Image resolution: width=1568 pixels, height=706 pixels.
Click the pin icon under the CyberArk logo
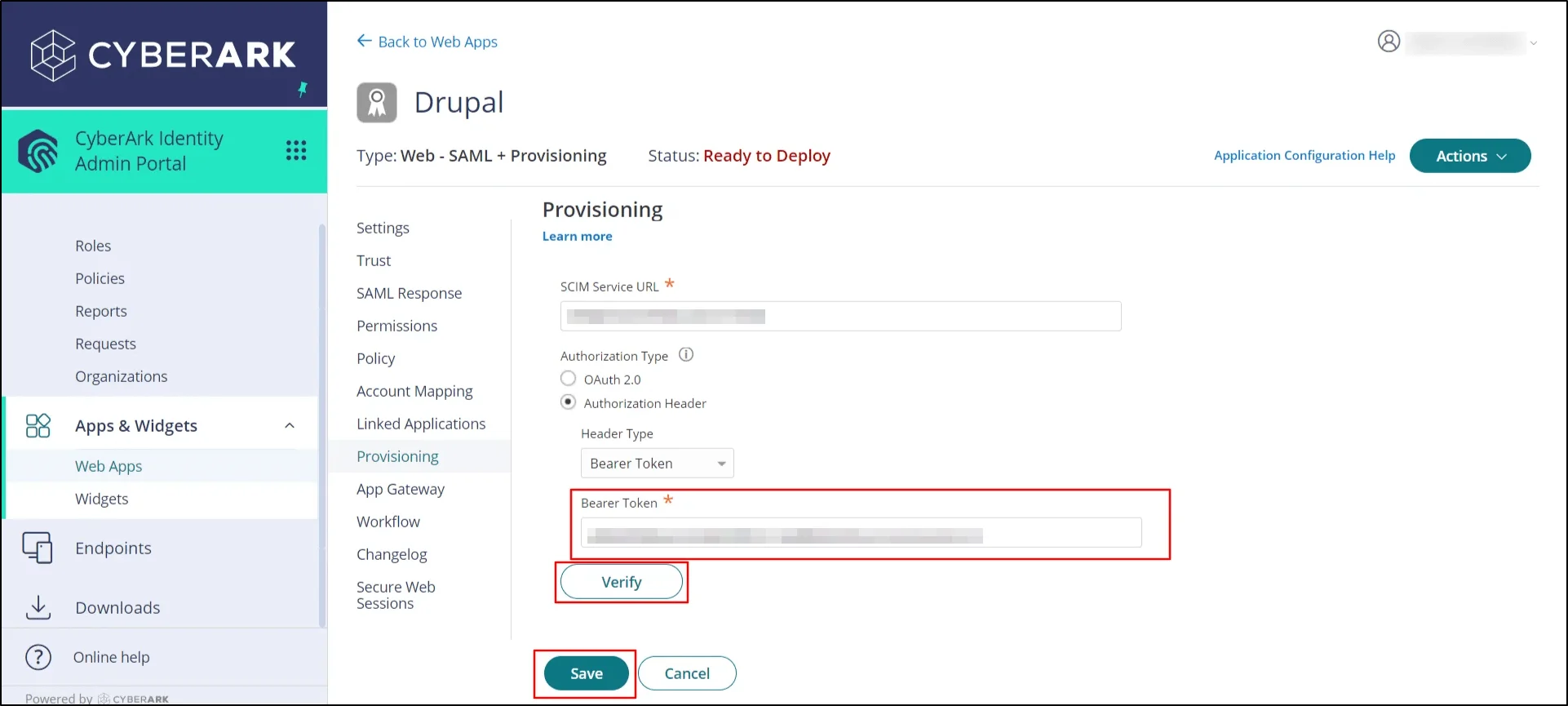(303, 89)
